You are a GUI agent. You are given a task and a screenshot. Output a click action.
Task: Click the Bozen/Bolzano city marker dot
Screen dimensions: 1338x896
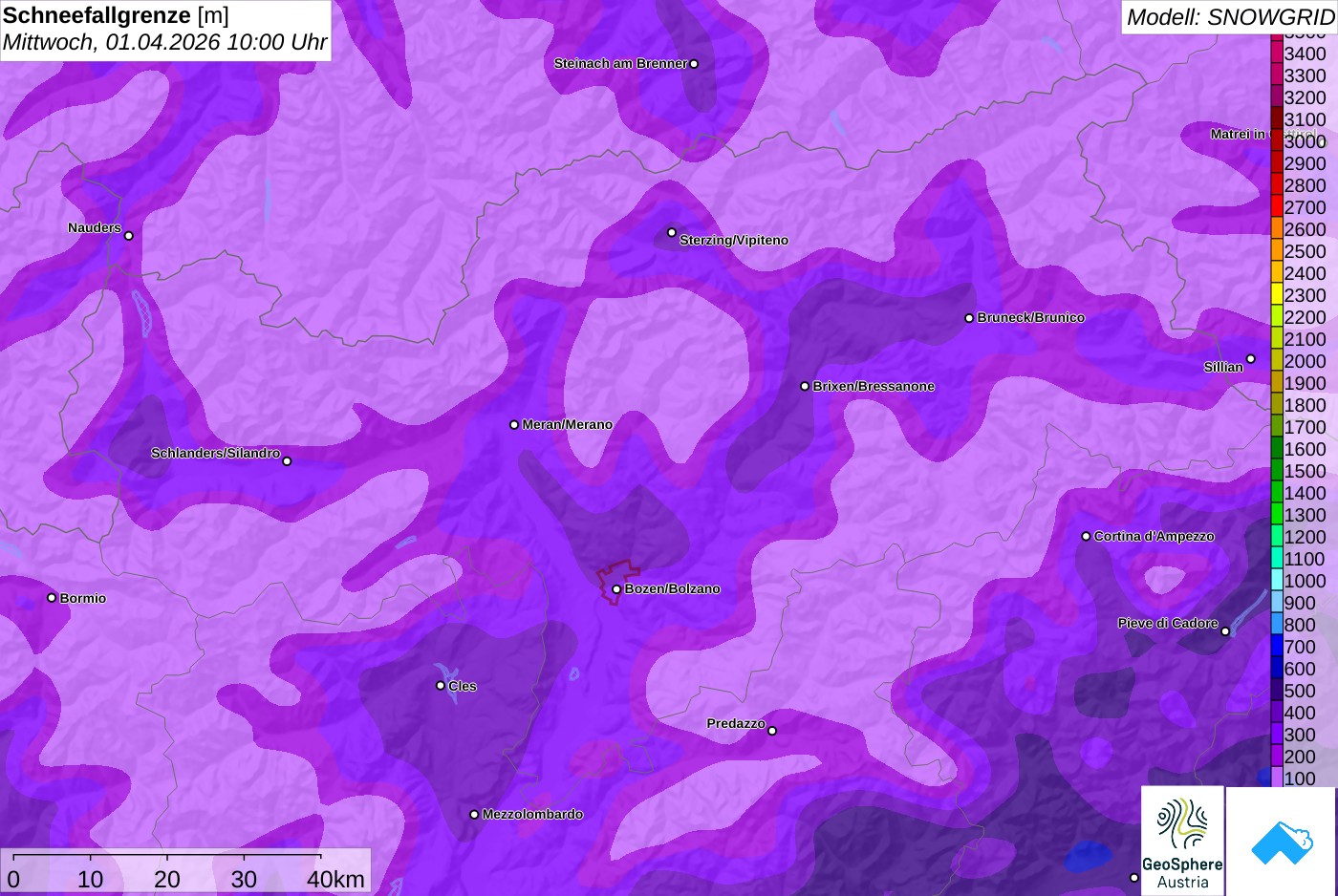tap(616, 589)
